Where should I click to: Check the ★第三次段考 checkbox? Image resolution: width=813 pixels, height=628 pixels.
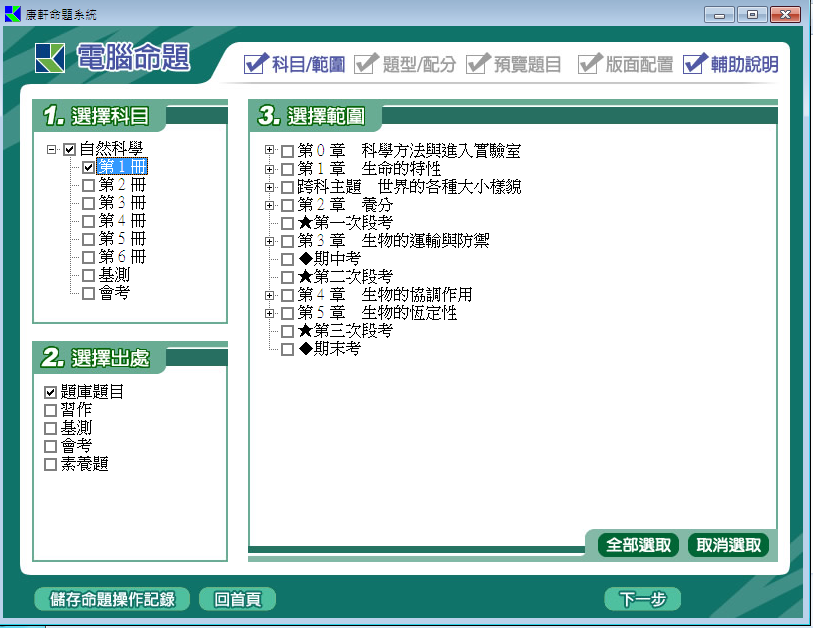coord(287,331)
